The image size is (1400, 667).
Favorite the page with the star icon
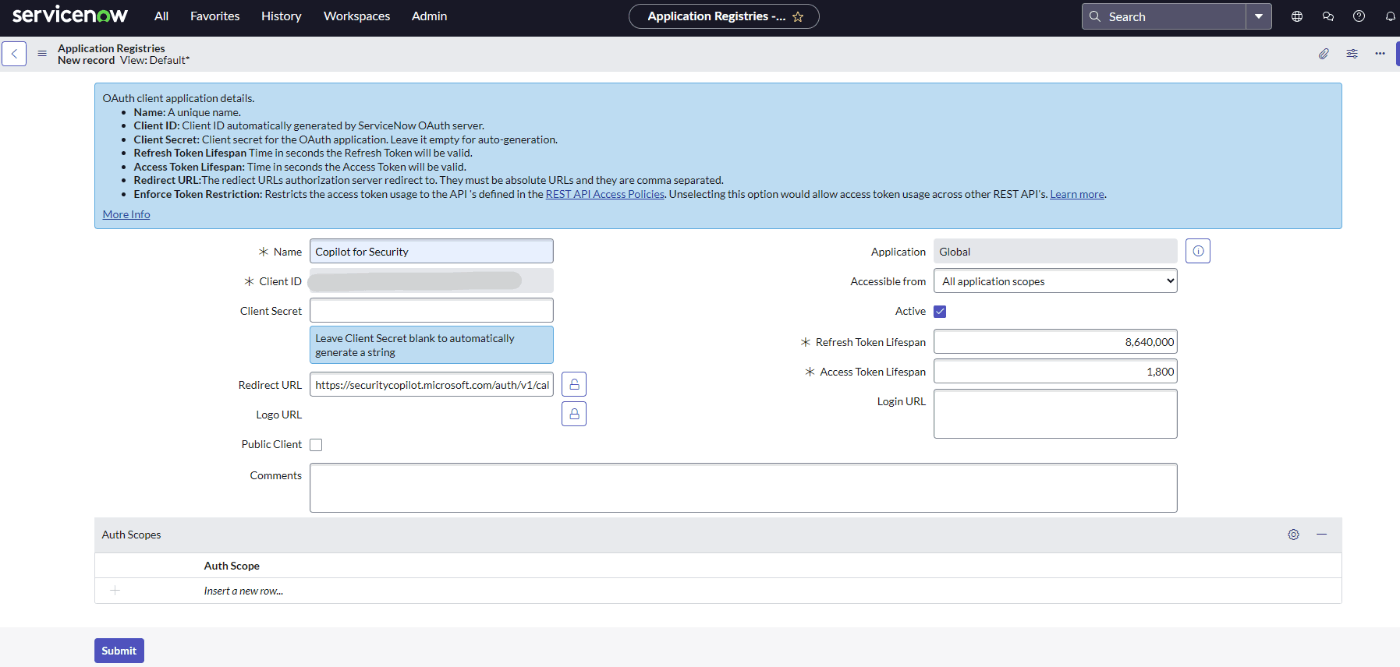click(797, 17)
